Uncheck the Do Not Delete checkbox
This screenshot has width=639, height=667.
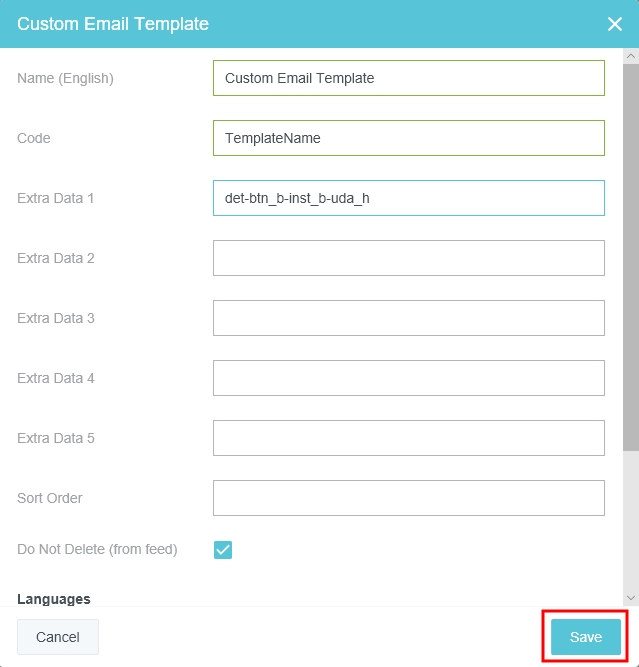[x=223, y=550]
